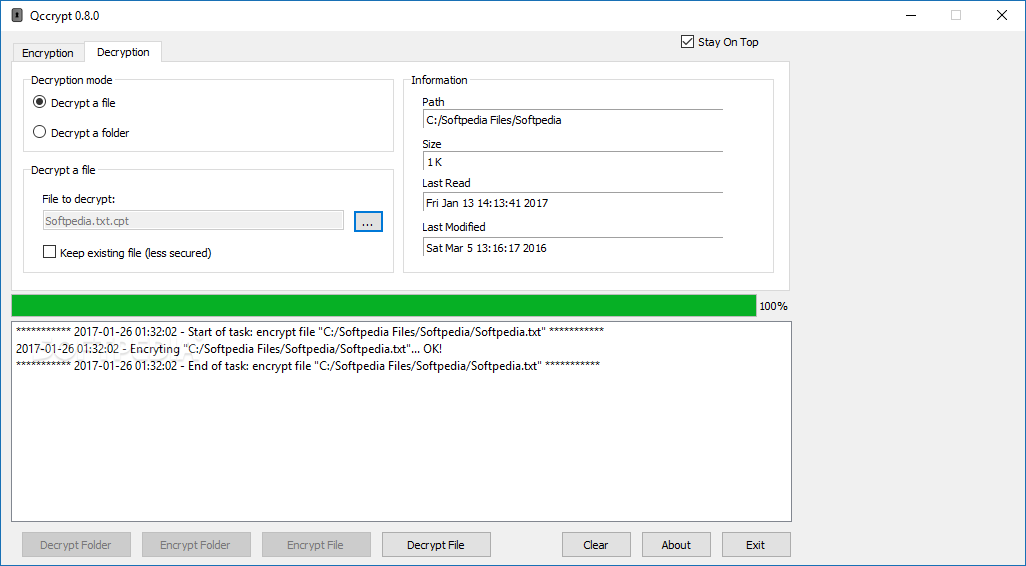
Task: Click the Information group label
Action: [439, 80]
